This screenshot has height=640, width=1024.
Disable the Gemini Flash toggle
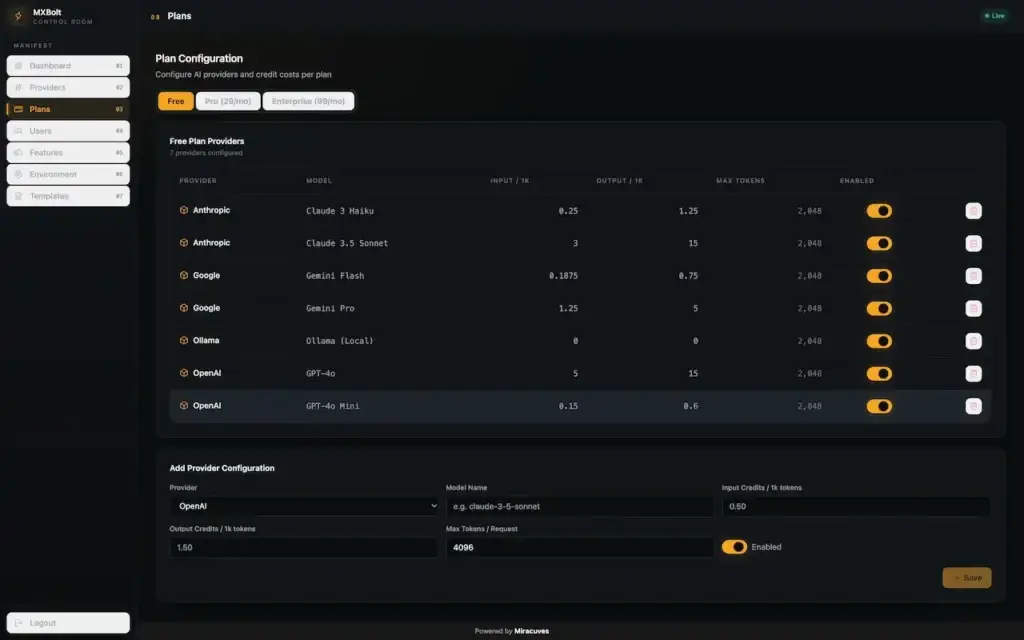[879, 276]
